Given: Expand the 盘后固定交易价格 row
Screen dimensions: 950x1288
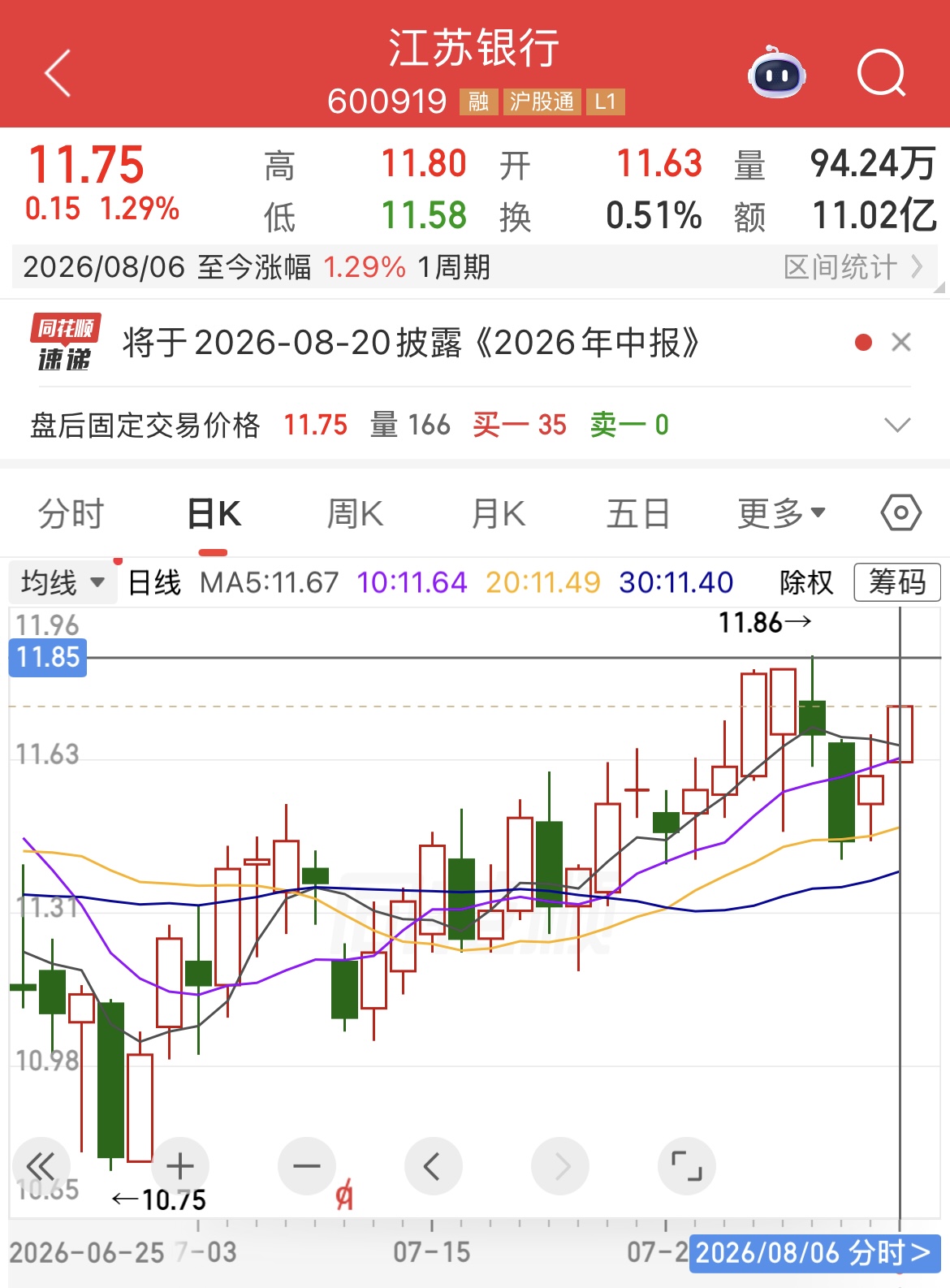Looking at the screenshot, I should [897, 425].
